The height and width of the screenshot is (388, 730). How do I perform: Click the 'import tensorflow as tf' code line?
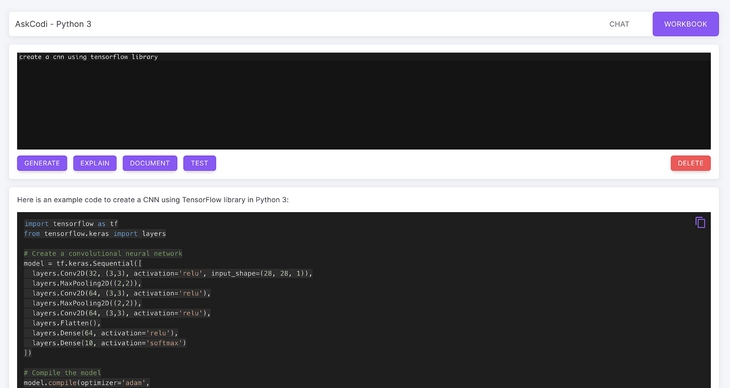tap(71, 224)
